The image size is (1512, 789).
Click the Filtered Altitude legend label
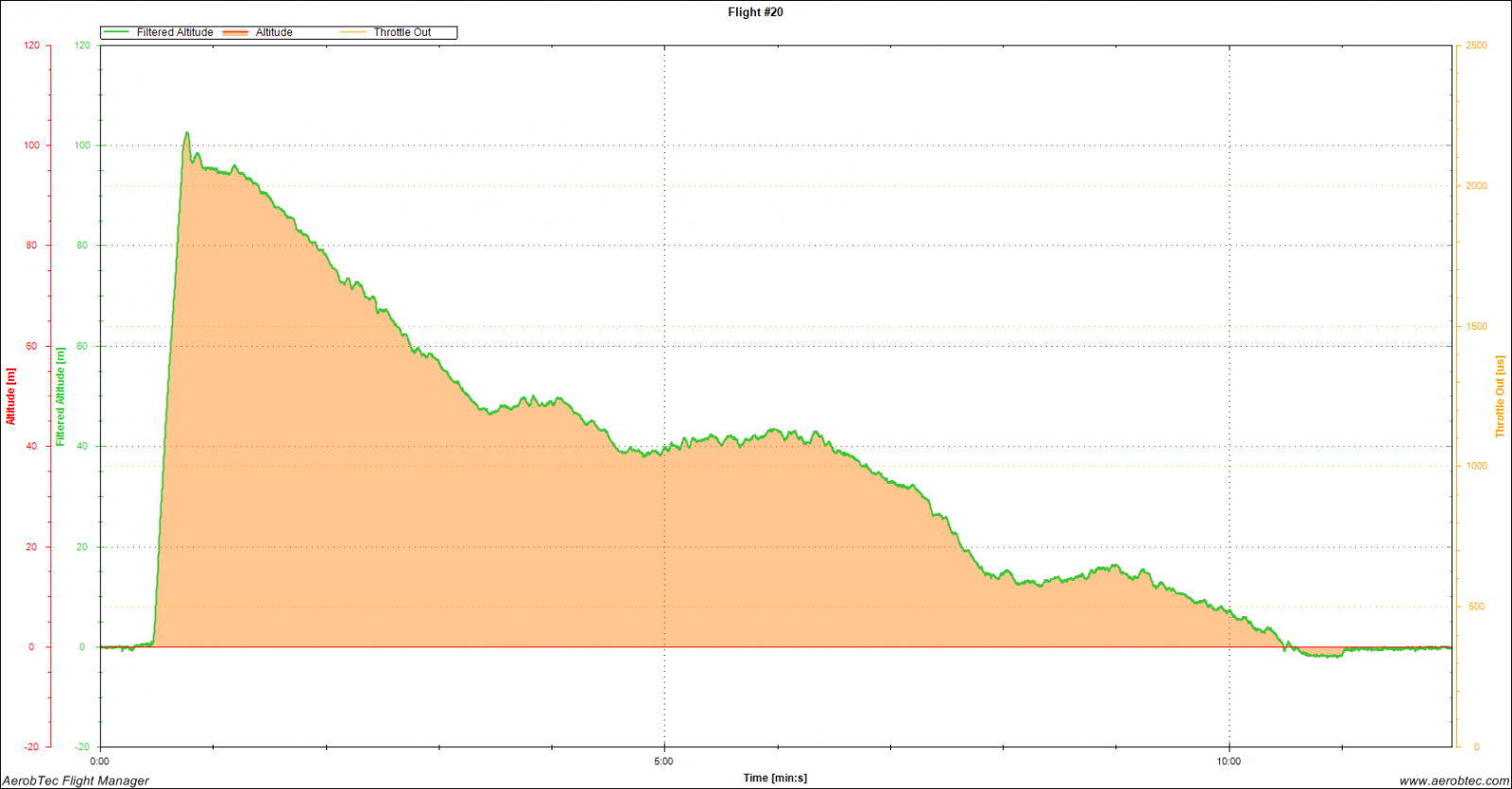(175, 32)
